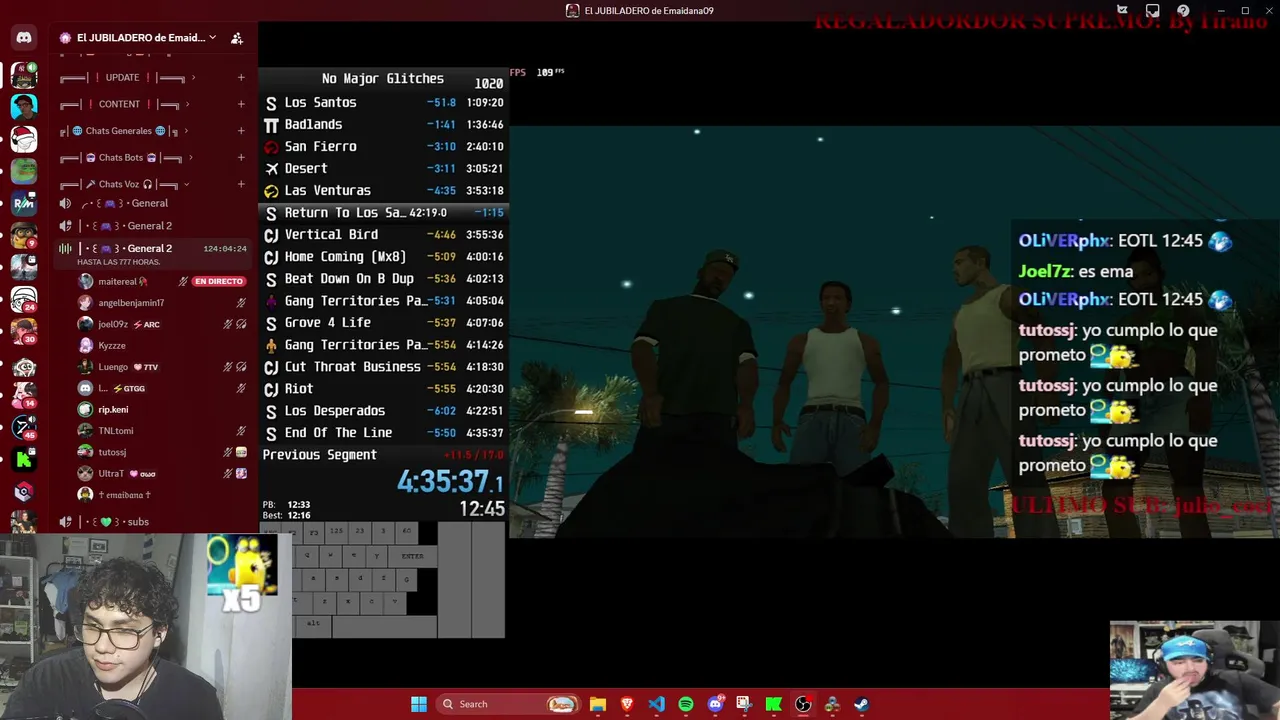The image size is (1280, 720).
Task: Add channel to CONTENT category
Action: point(241,104)
